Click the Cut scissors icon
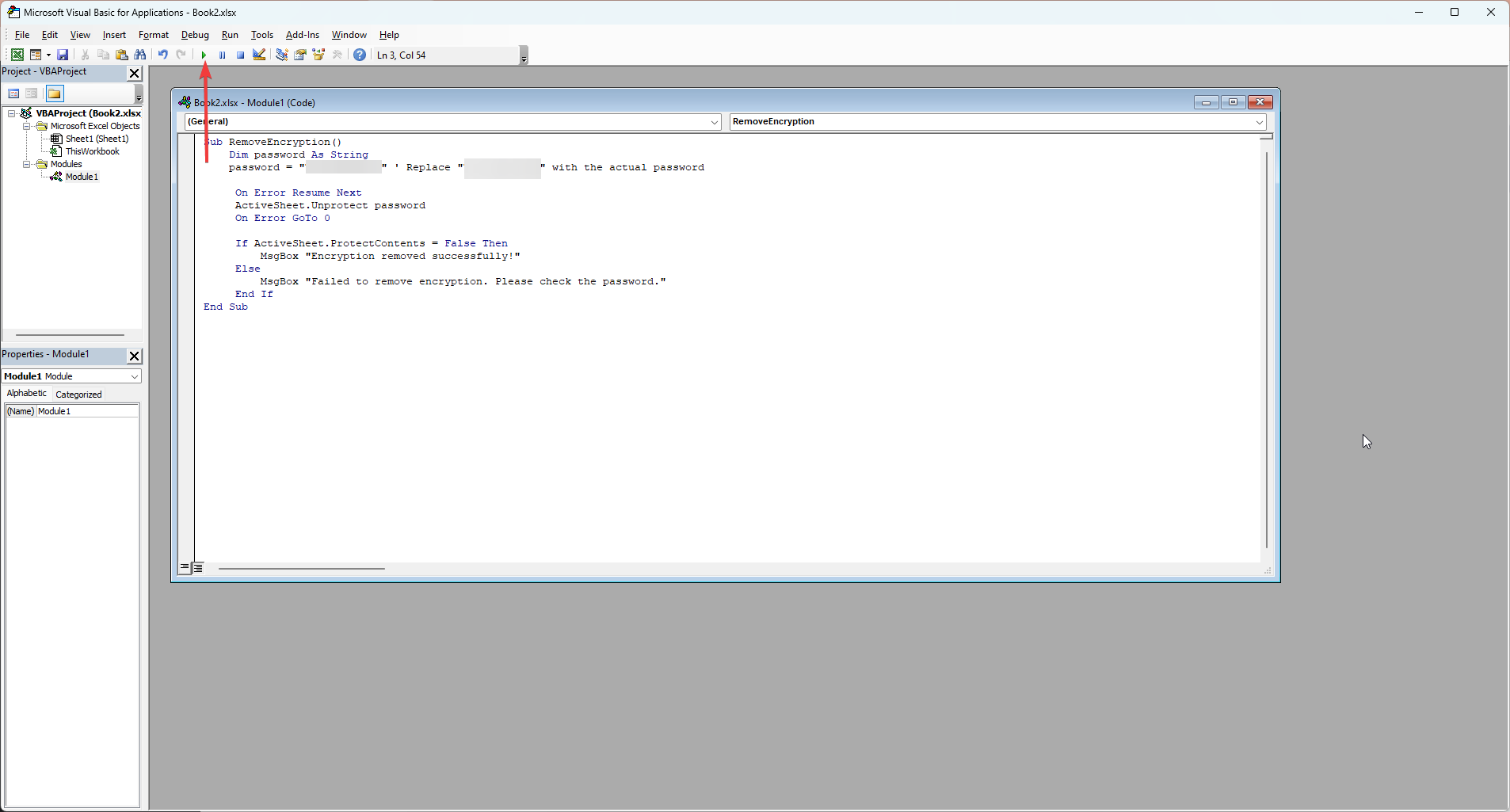 point(85,55)
